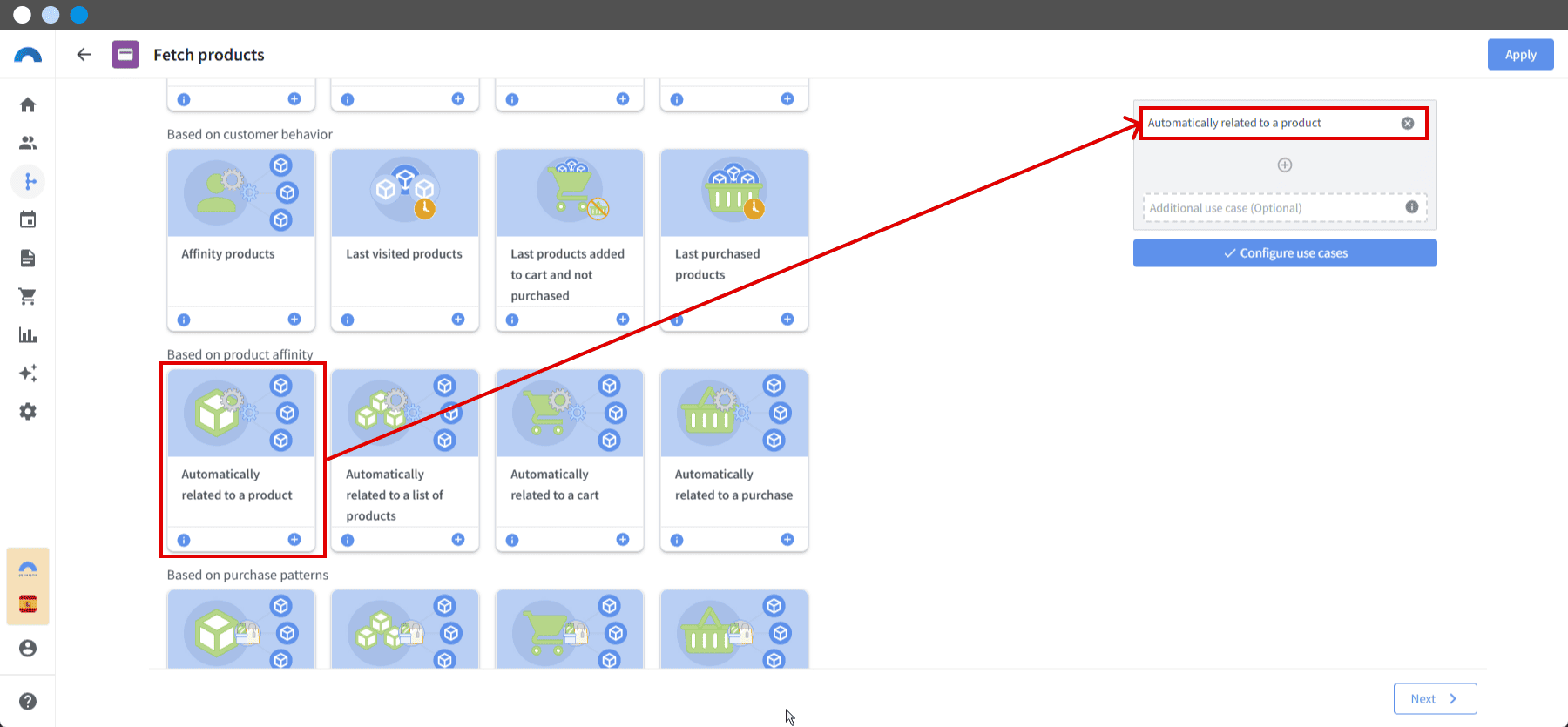Viewport: 1568px width, 727px height.
Task: Show info for Automatically related to a purchase
Action: 677,540
